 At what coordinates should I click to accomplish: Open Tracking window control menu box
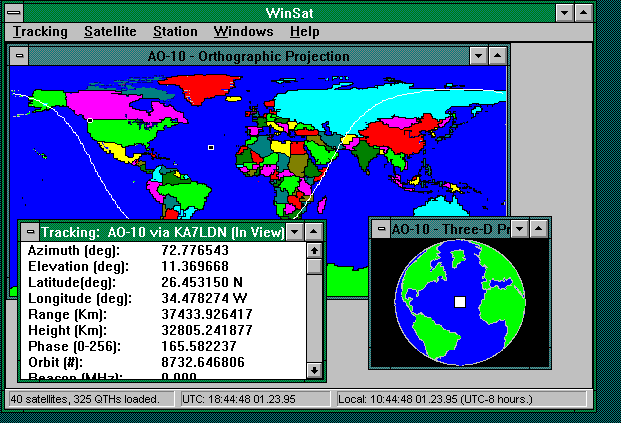point(30,232)
